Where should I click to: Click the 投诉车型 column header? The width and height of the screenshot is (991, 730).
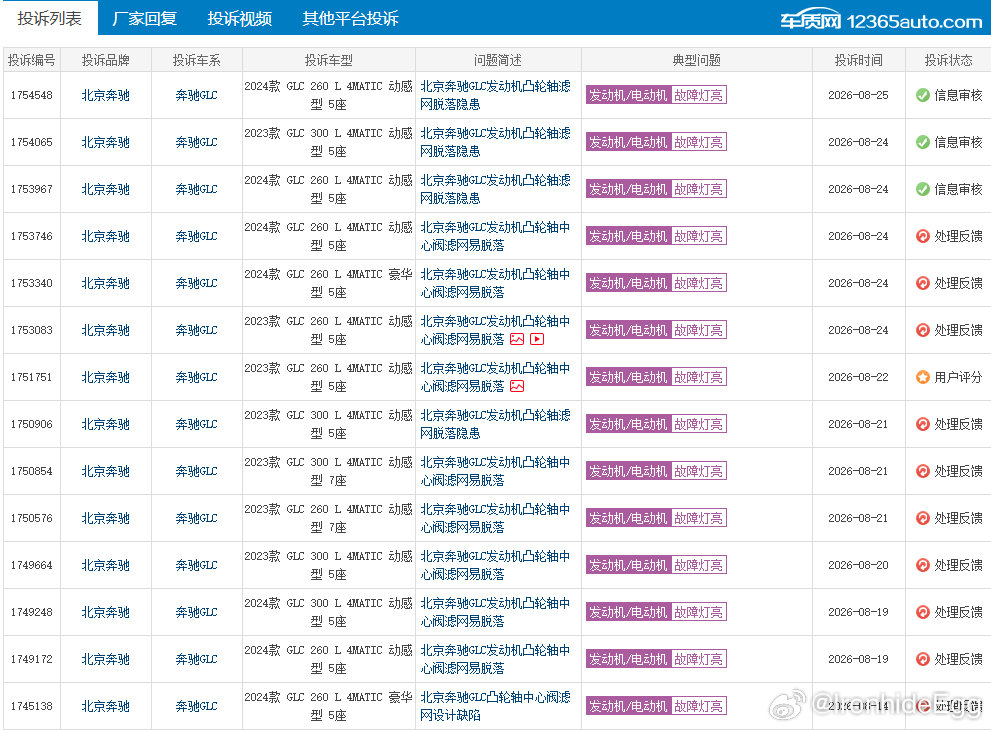pos(329,60)
